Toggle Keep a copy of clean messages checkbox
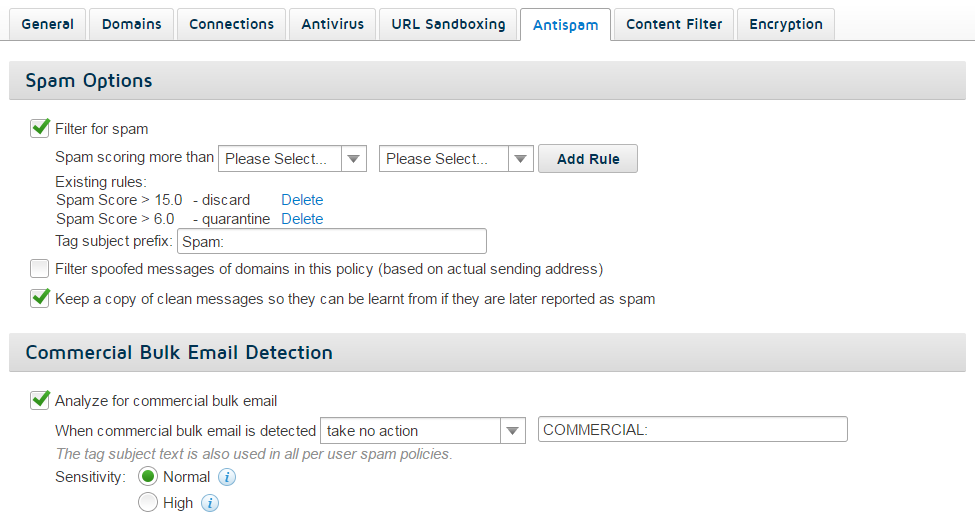Viewport: 975px width, 522px height. (x=40, y=299)
